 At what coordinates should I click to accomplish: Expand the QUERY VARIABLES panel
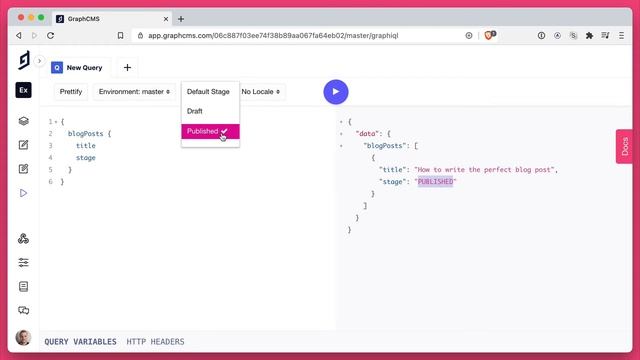pyautogui.click(x=80, y=342)
